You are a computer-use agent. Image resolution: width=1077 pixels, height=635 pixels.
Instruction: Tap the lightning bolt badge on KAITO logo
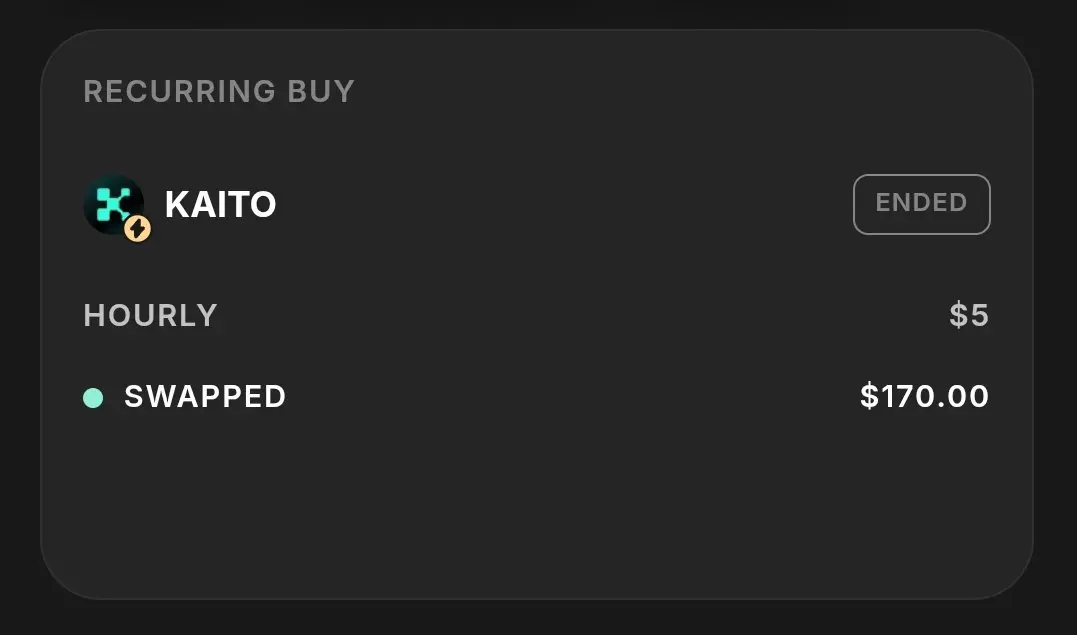[x=138, y=230]
